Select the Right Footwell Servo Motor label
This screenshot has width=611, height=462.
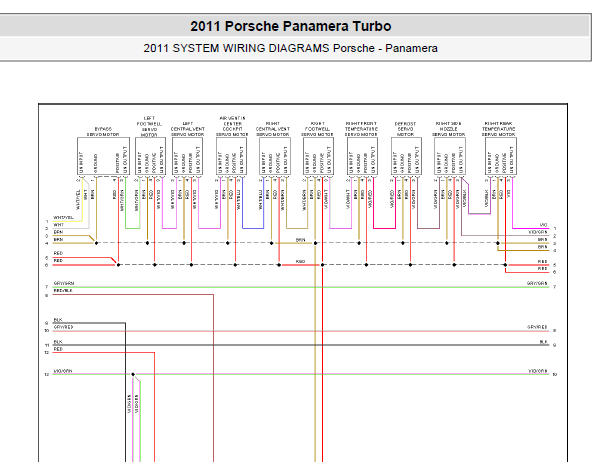318,129
